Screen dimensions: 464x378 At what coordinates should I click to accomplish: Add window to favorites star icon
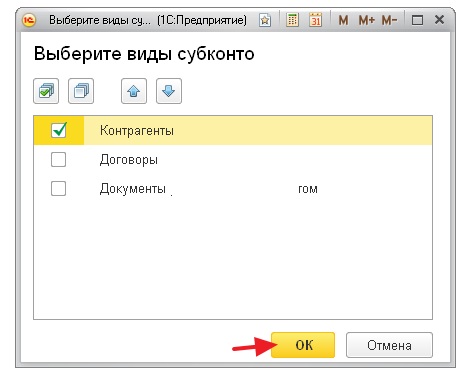pos(265,20)
